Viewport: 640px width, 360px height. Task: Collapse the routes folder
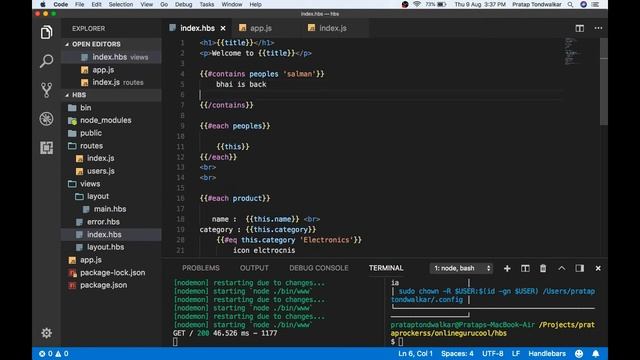pyautogui.click(x=86, y=146)
